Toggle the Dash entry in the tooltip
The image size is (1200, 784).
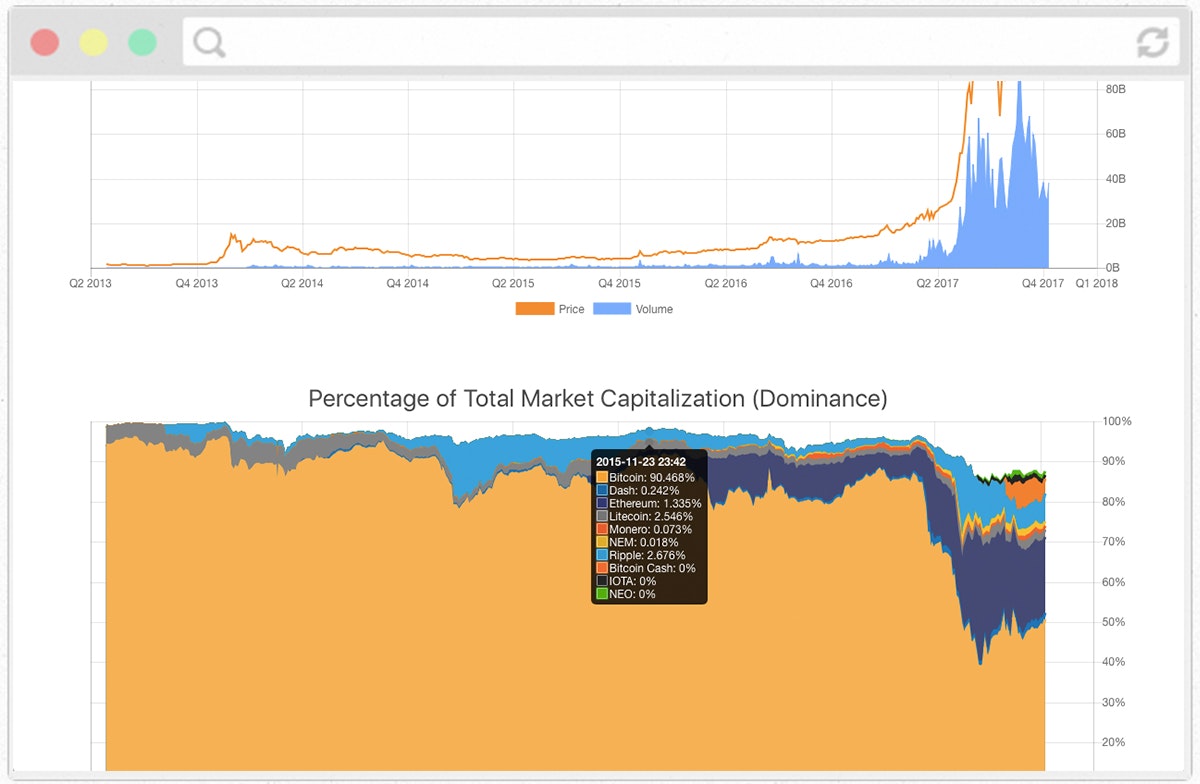point(601,490)
